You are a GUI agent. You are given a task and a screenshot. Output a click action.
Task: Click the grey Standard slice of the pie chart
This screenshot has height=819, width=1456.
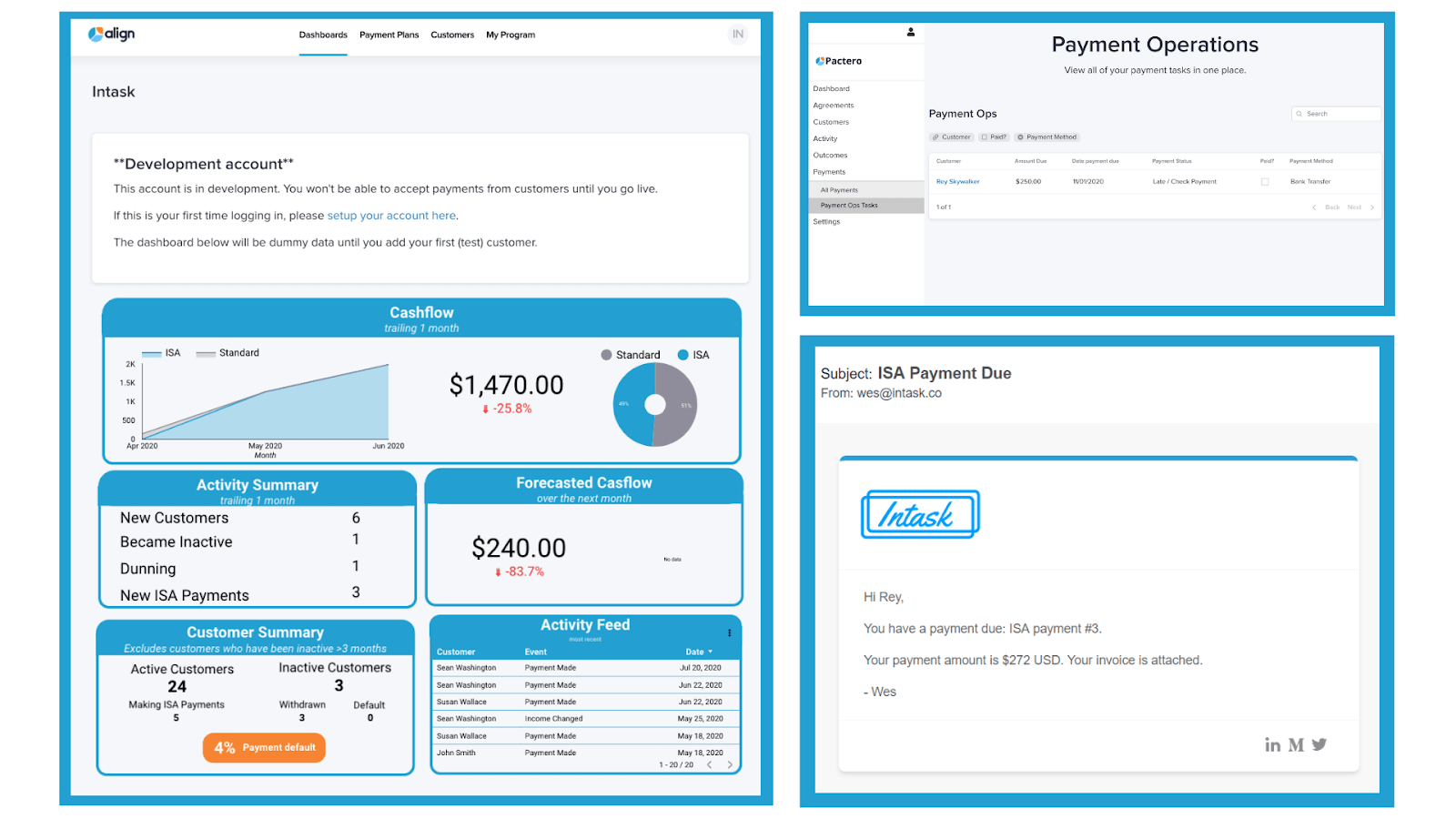click(x=679, y=405)
